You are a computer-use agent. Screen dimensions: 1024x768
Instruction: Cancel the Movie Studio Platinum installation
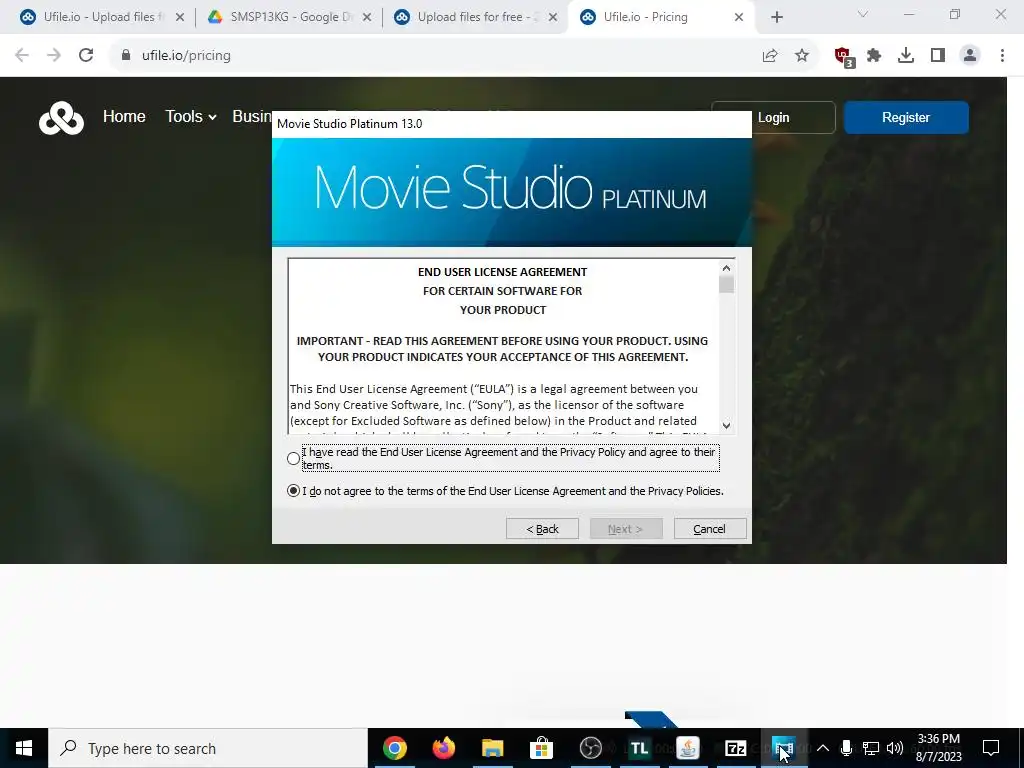pyautogui.click(x=710, y=529)
